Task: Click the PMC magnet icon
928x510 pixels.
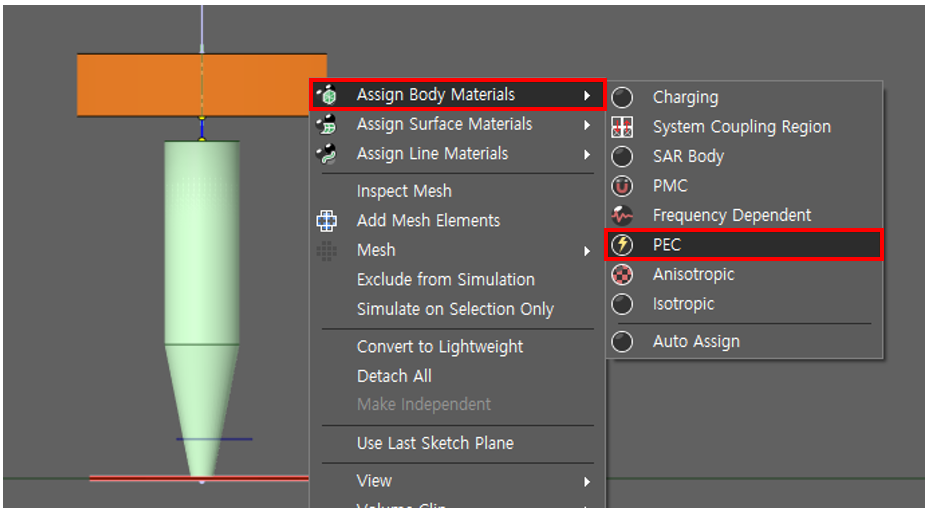Action: point(623,186)
